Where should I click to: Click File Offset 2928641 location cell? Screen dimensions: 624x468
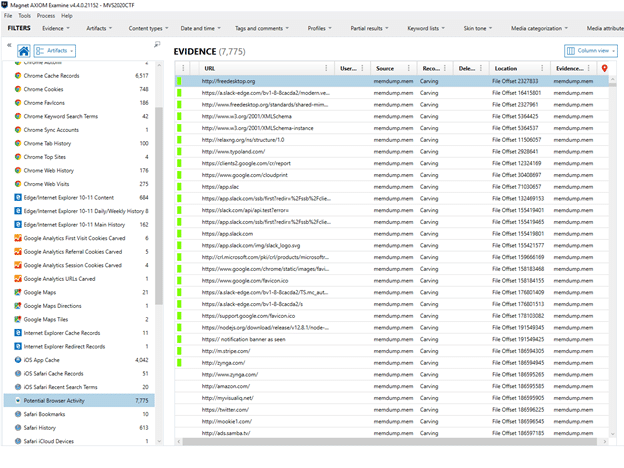click(x=515, y=152)
